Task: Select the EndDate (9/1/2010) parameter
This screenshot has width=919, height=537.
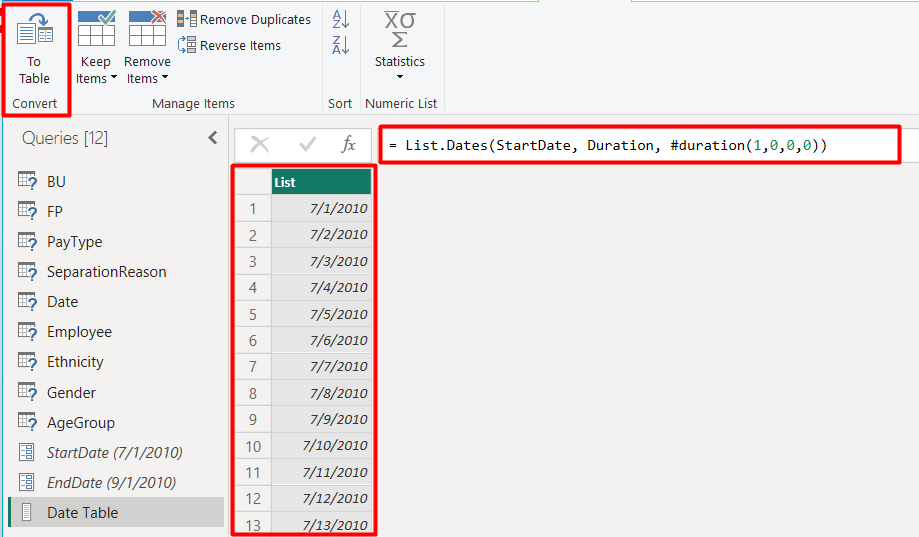Action: click(x=117, y=482)
